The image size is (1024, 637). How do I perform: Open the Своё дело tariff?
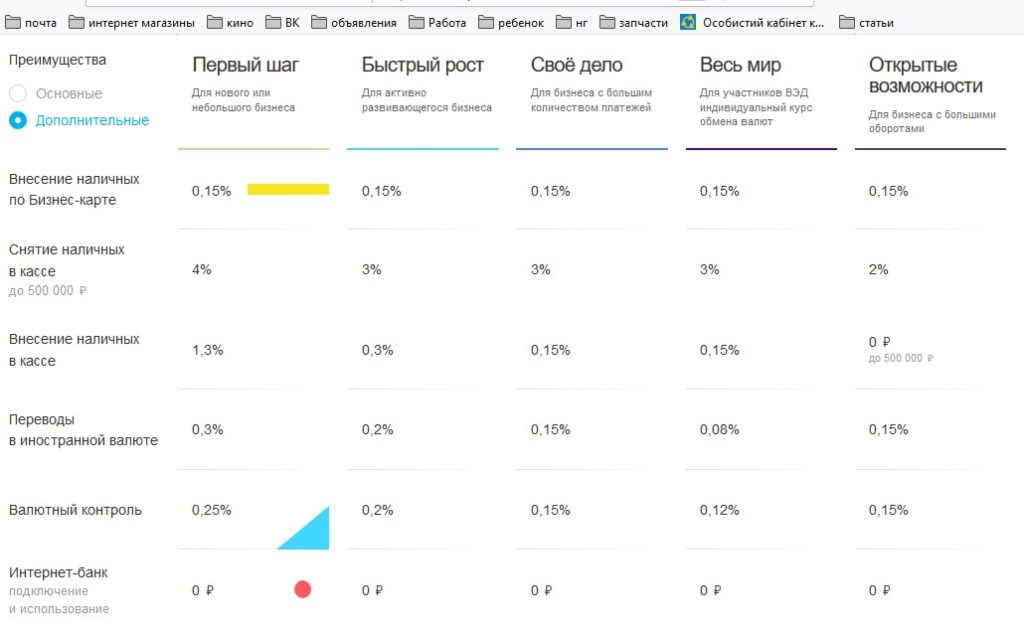576,65
